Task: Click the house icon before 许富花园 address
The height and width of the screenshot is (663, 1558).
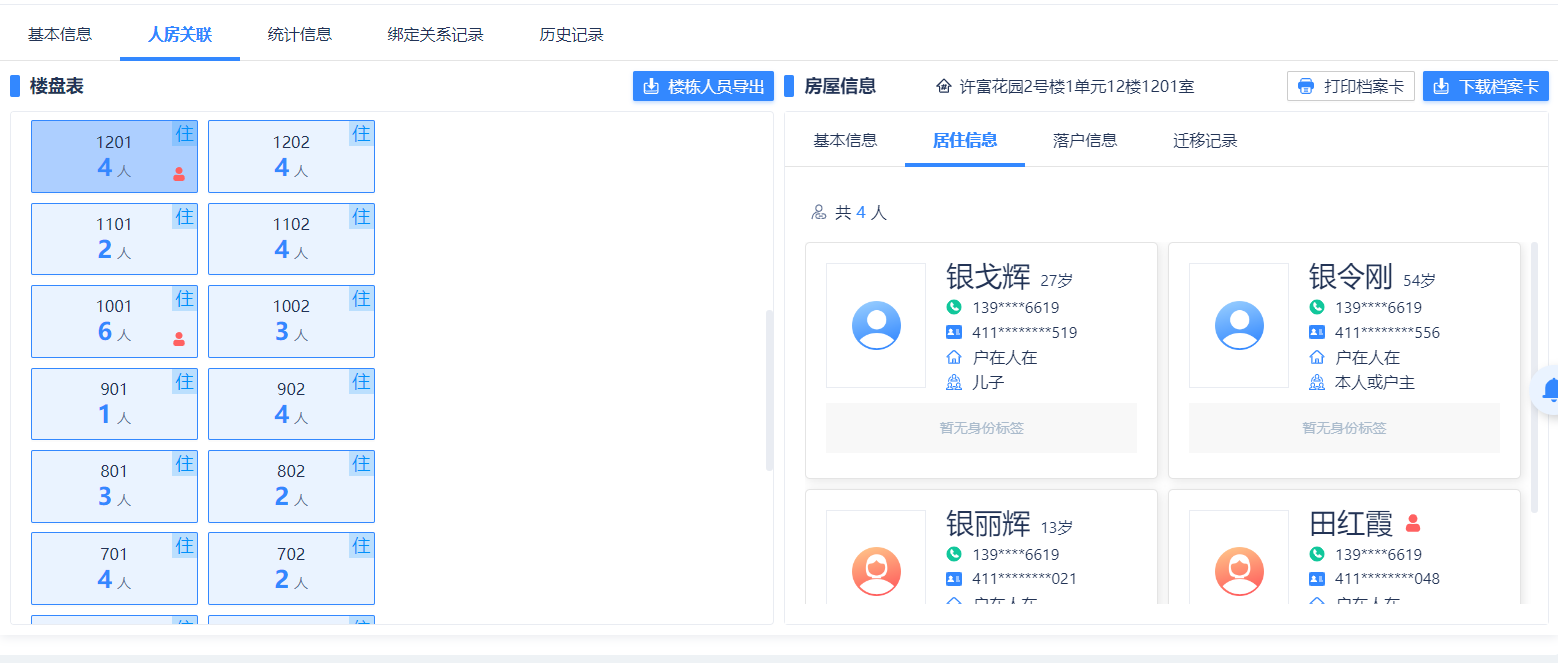Action: coord(943,86)
